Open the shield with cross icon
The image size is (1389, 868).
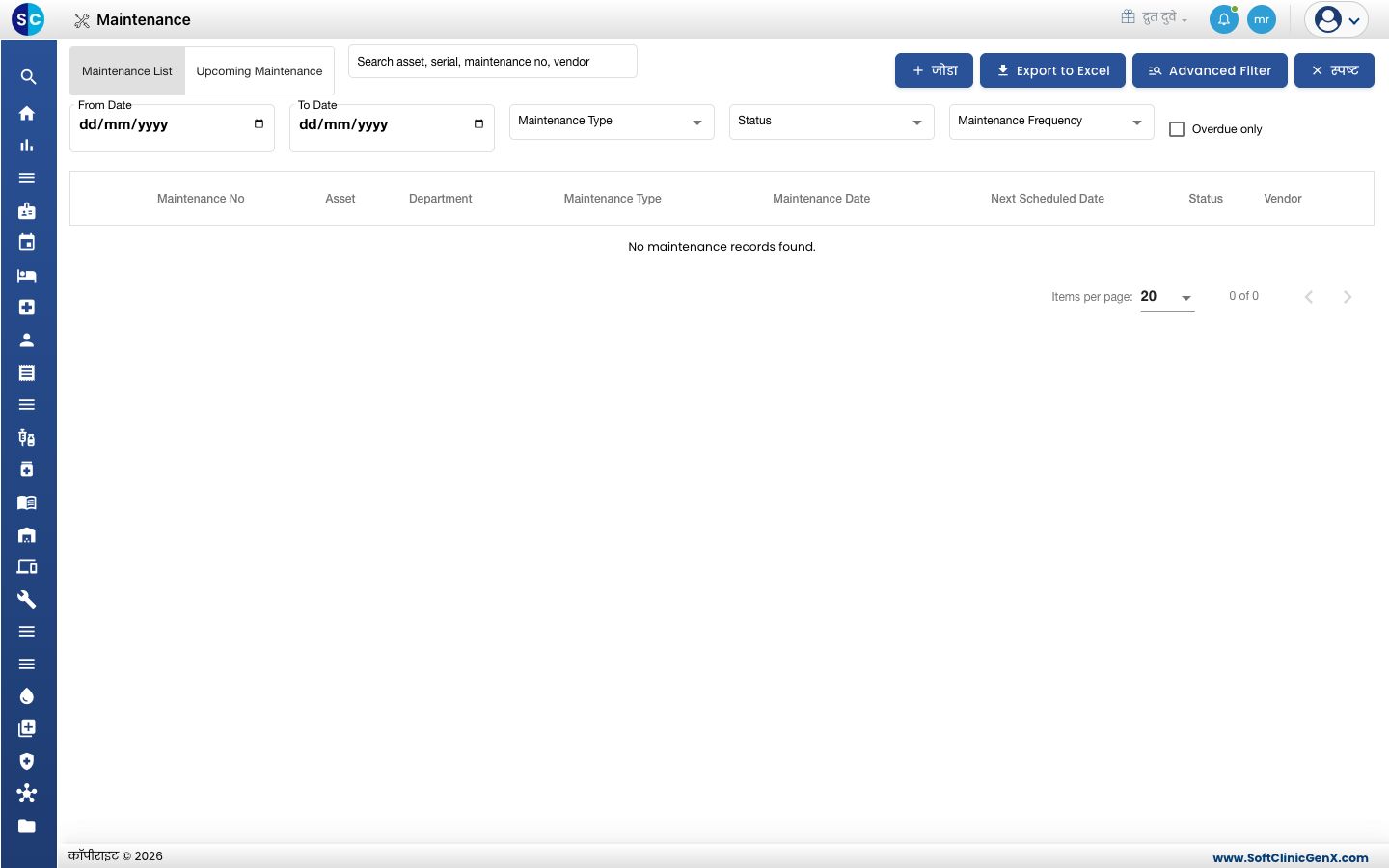[x=27, y=761]
